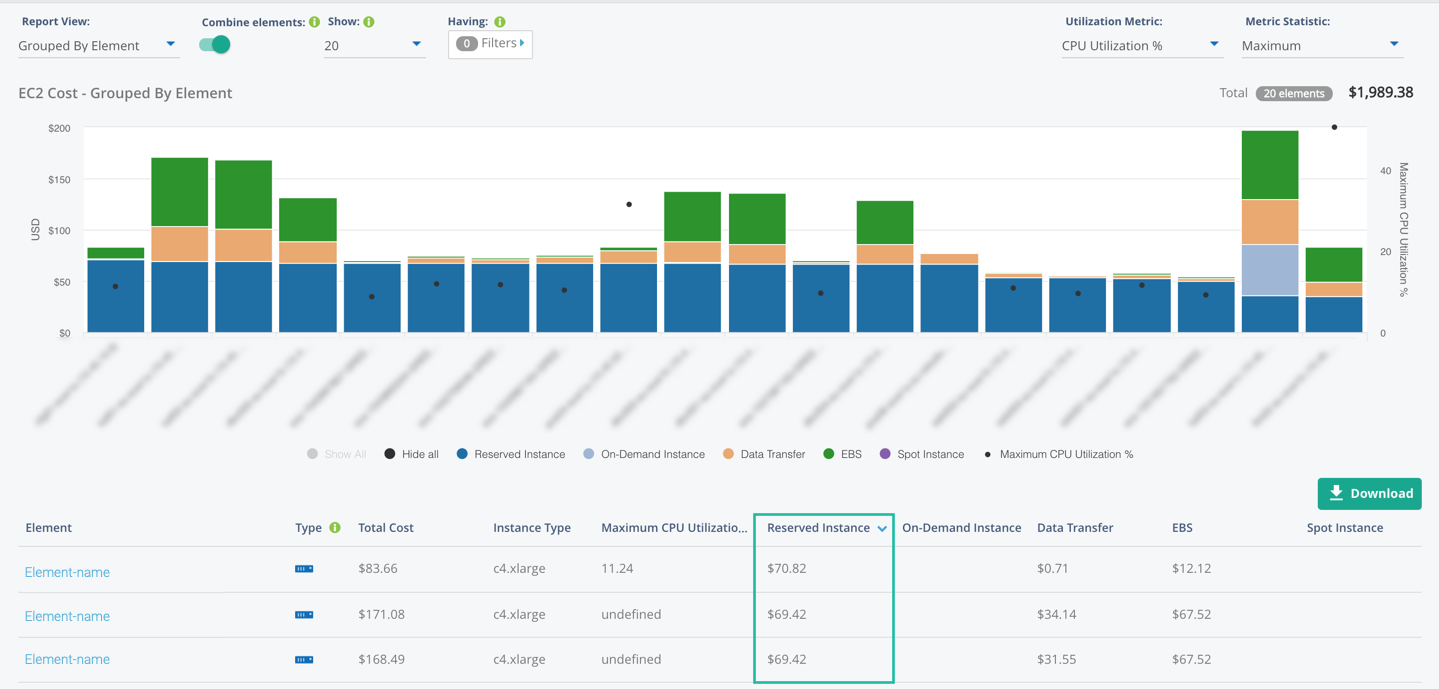This screenshot has height=689, width=1439.
Task: Sort table by Total Cost column
Action: 385,528
